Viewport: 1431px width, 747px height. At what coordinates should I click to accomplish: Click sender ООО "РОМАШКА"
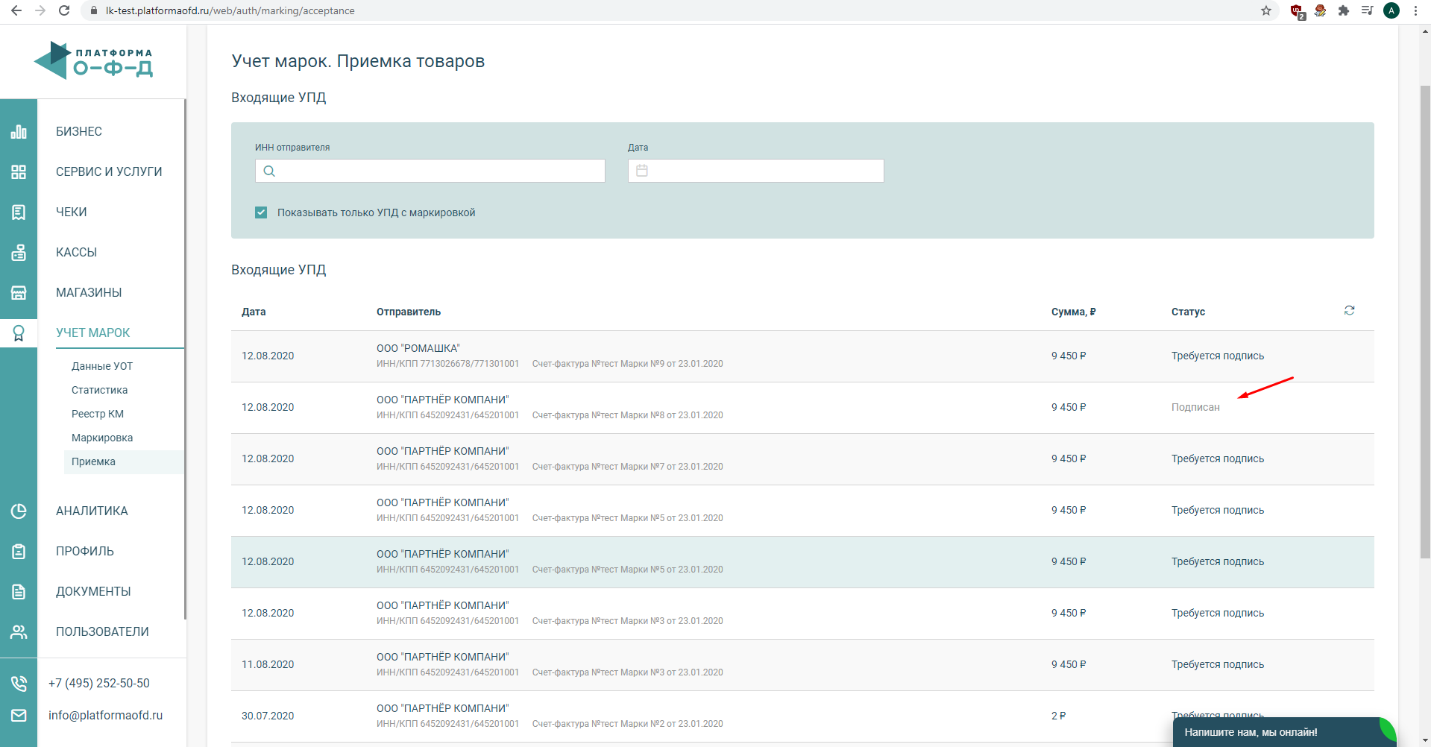418,348
